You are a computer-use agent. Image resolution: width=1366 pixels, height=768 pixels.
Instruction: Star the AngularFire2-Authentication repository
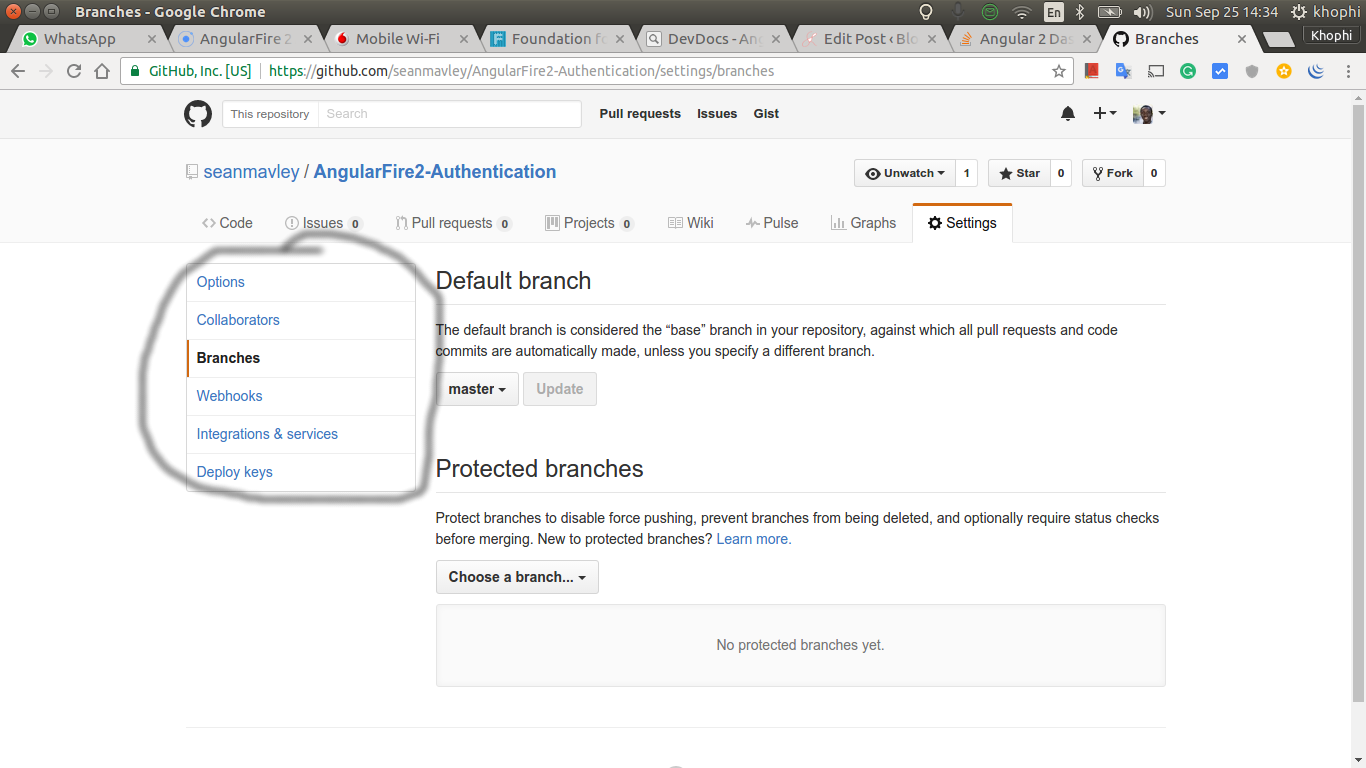pyautogui.click(x=1019, y=173)
